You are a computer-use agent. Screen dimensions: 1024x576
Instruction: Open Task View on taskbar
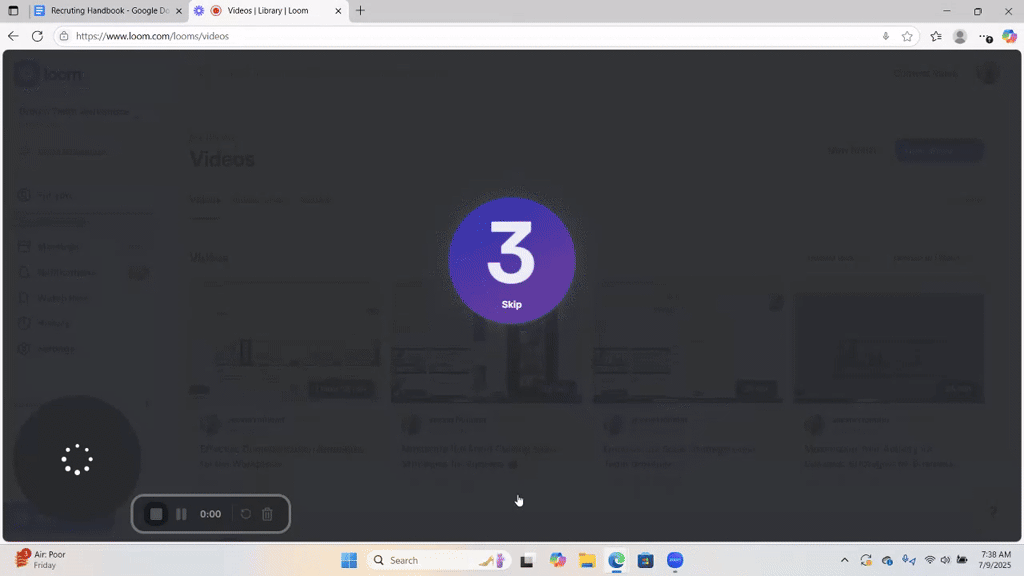[527, 560]
